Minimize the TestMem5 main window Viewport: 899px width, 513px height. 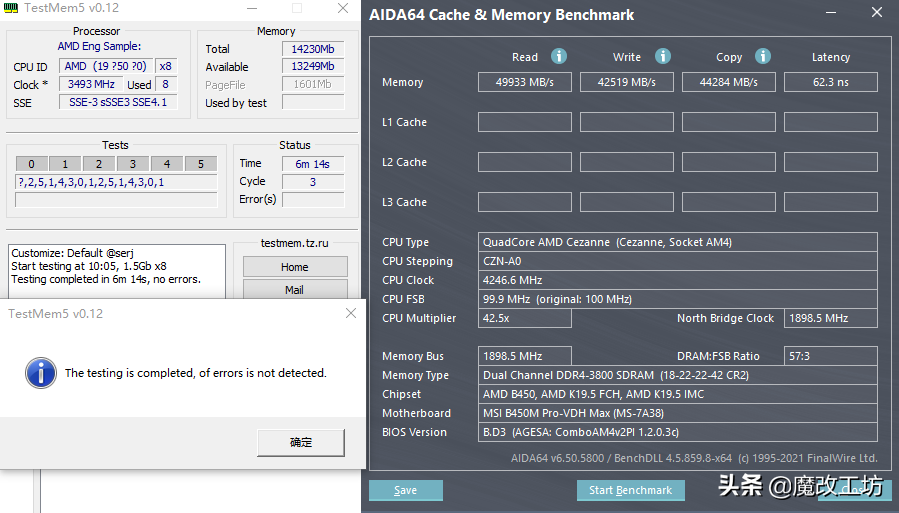252,8
